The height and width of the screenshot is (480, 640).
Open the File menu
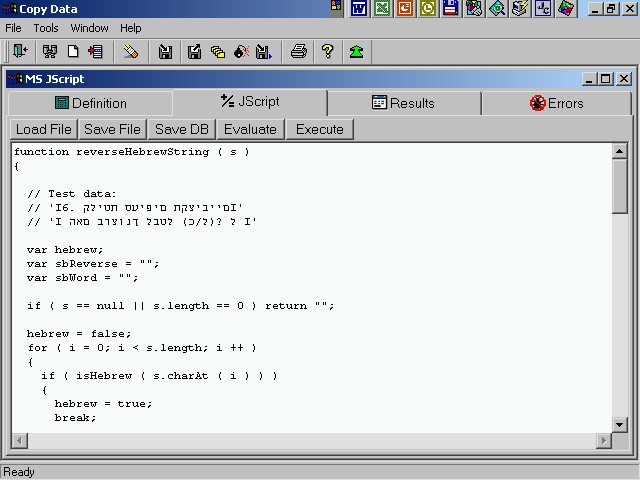tap(13, 28)
